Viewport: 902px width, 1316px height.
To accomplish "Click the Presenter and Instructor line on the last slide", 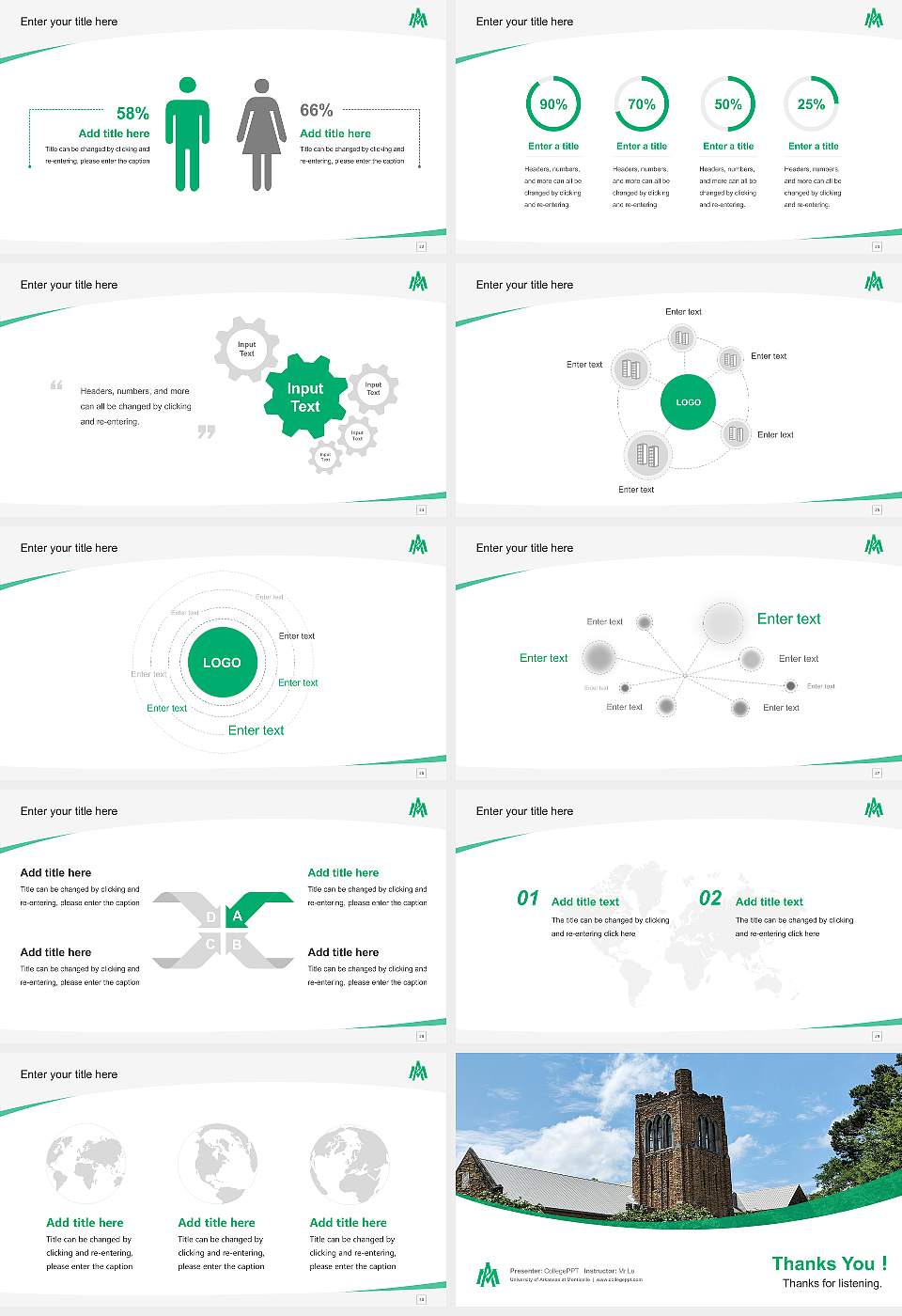I will pos(572,1271).
